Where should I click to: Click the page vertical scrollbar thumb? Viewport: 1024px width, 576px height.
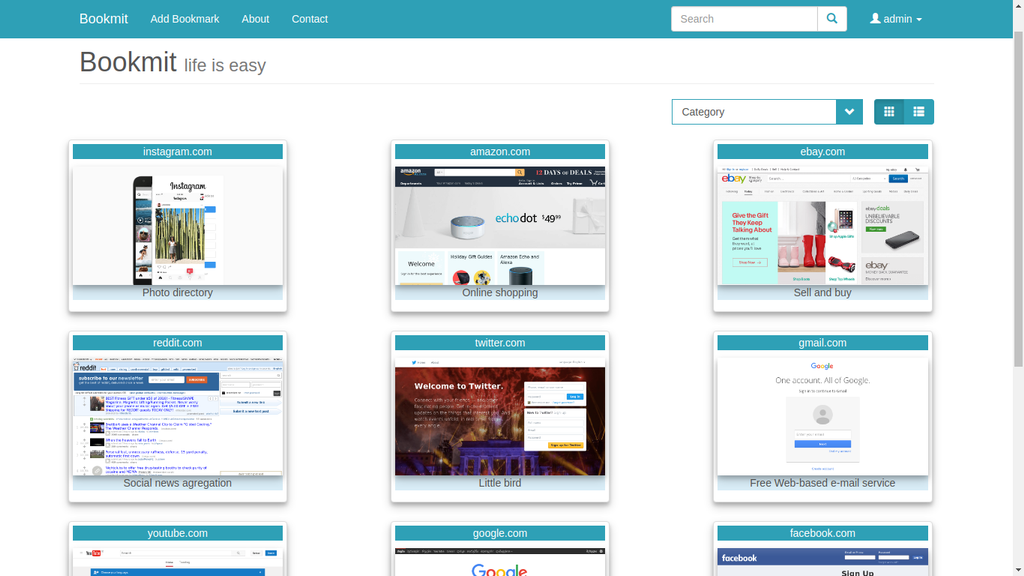pos(1018,198)
